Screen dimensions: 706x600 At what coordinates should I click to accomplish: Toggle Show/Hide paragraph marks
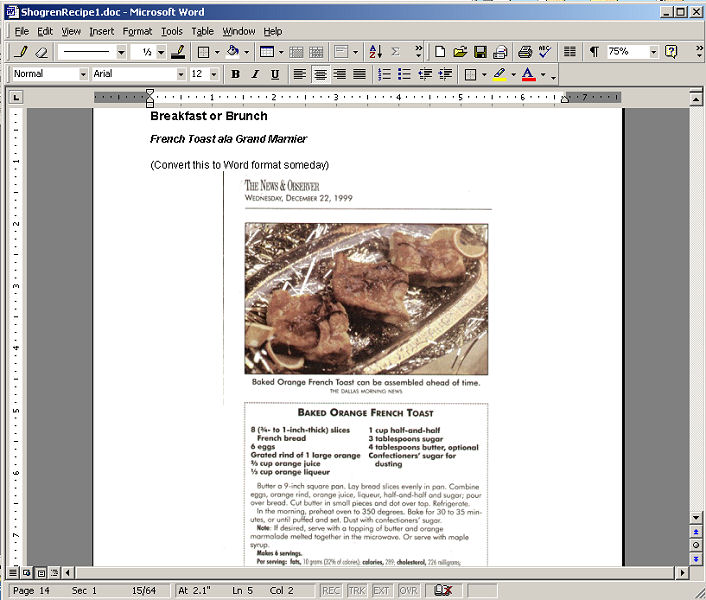[x=594, y=52]
